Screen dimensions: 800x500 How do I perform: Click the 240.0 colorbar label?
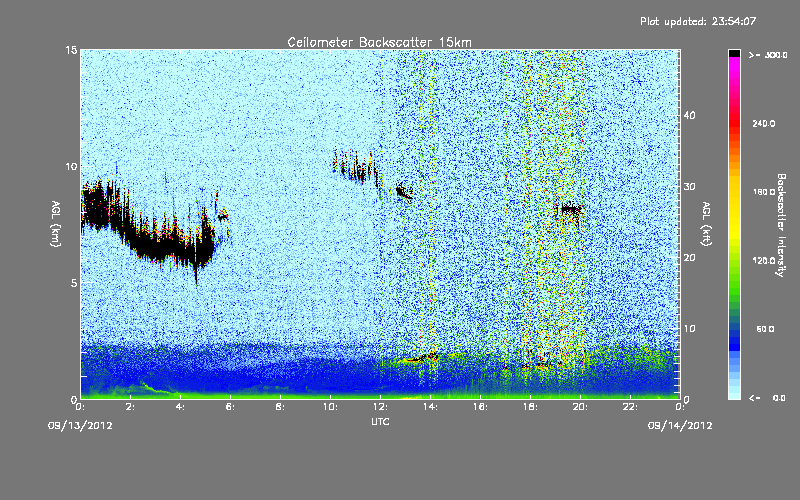[x=764, y=123]
